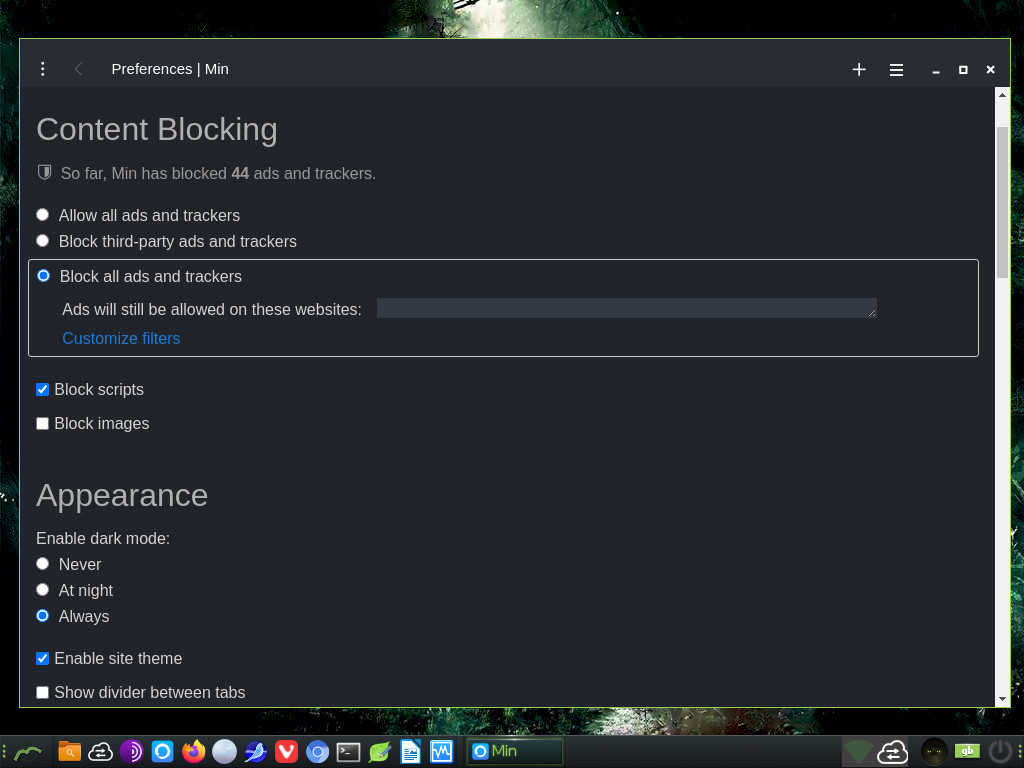Open the Pale Moon browser icon
The height and width of the screenshot is (768, 1024).
click(x=224, y=752)
